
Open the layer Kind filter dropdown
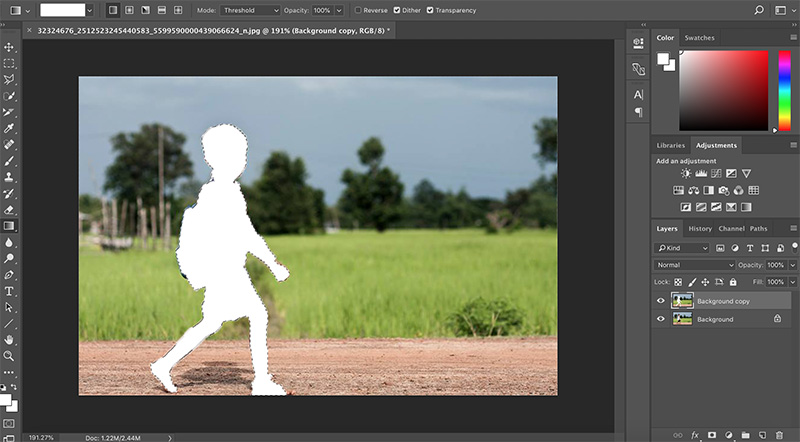tap(682, 248)
